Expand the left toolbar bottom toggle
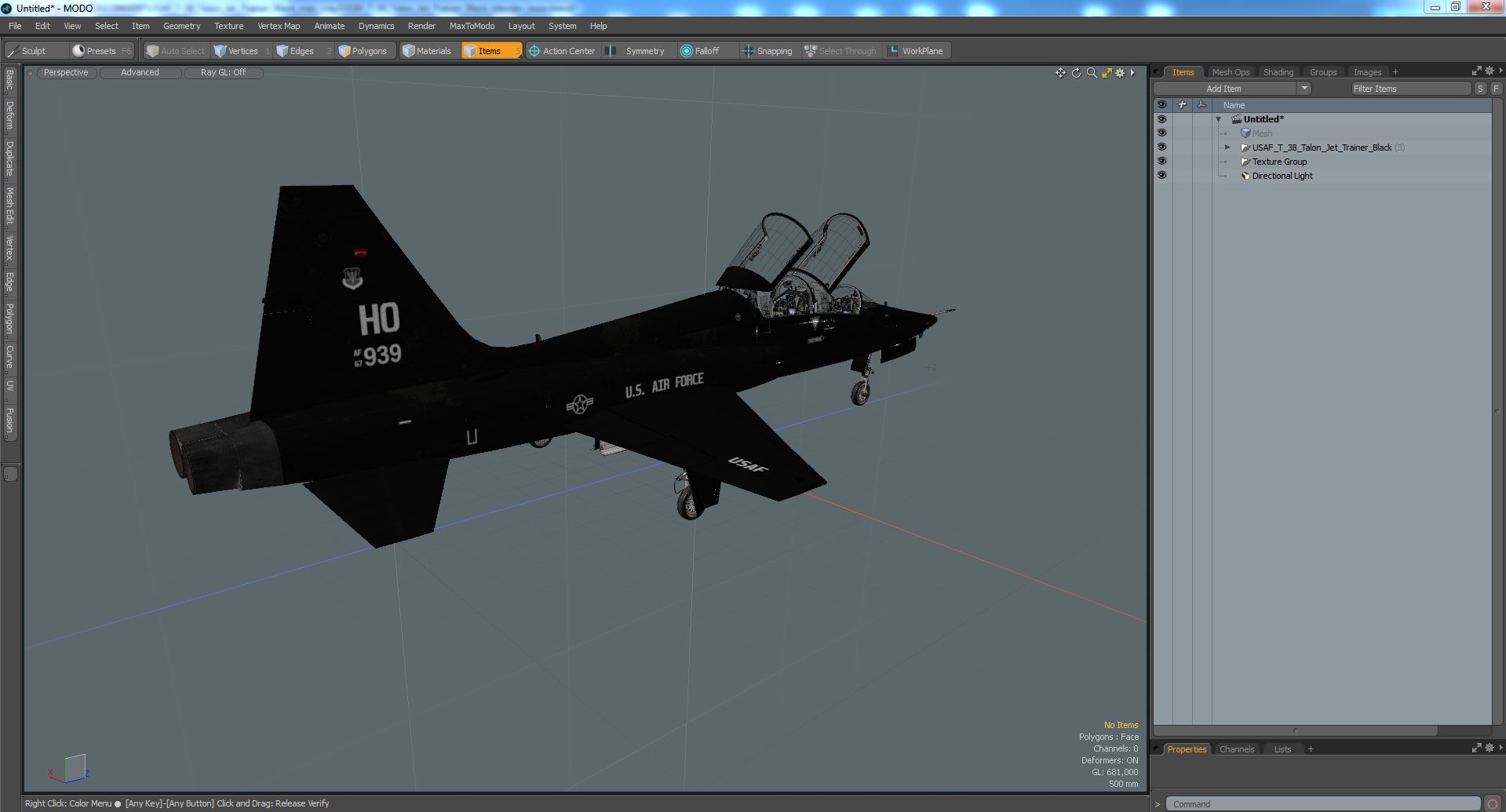The image size is (1506, 812). 10,474
